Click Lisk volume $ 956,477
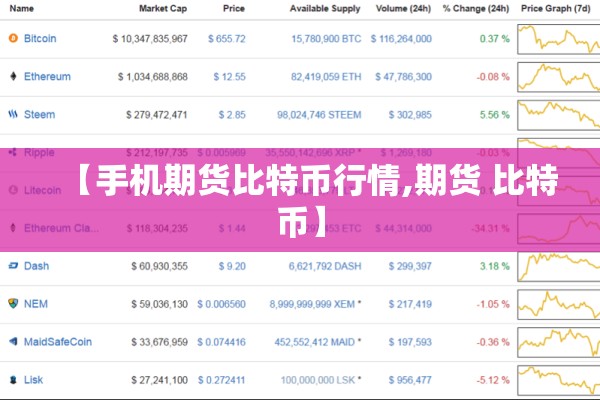This screenshot has width=600, height=400. tap(410, 380)
